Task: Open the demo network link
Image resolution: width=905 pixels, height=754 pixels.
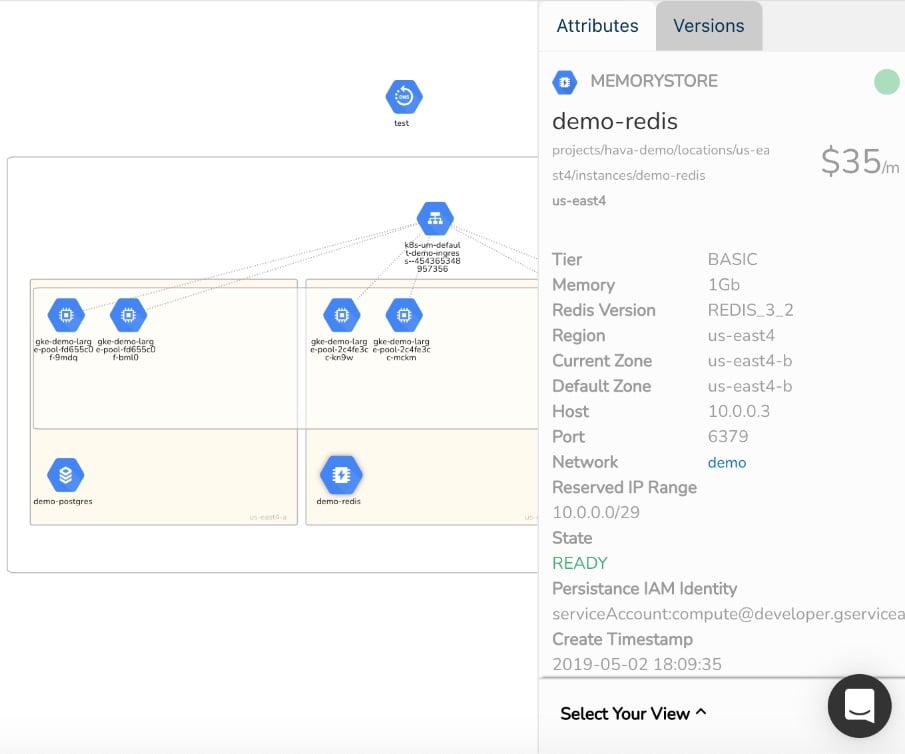Action: [726, 462]
